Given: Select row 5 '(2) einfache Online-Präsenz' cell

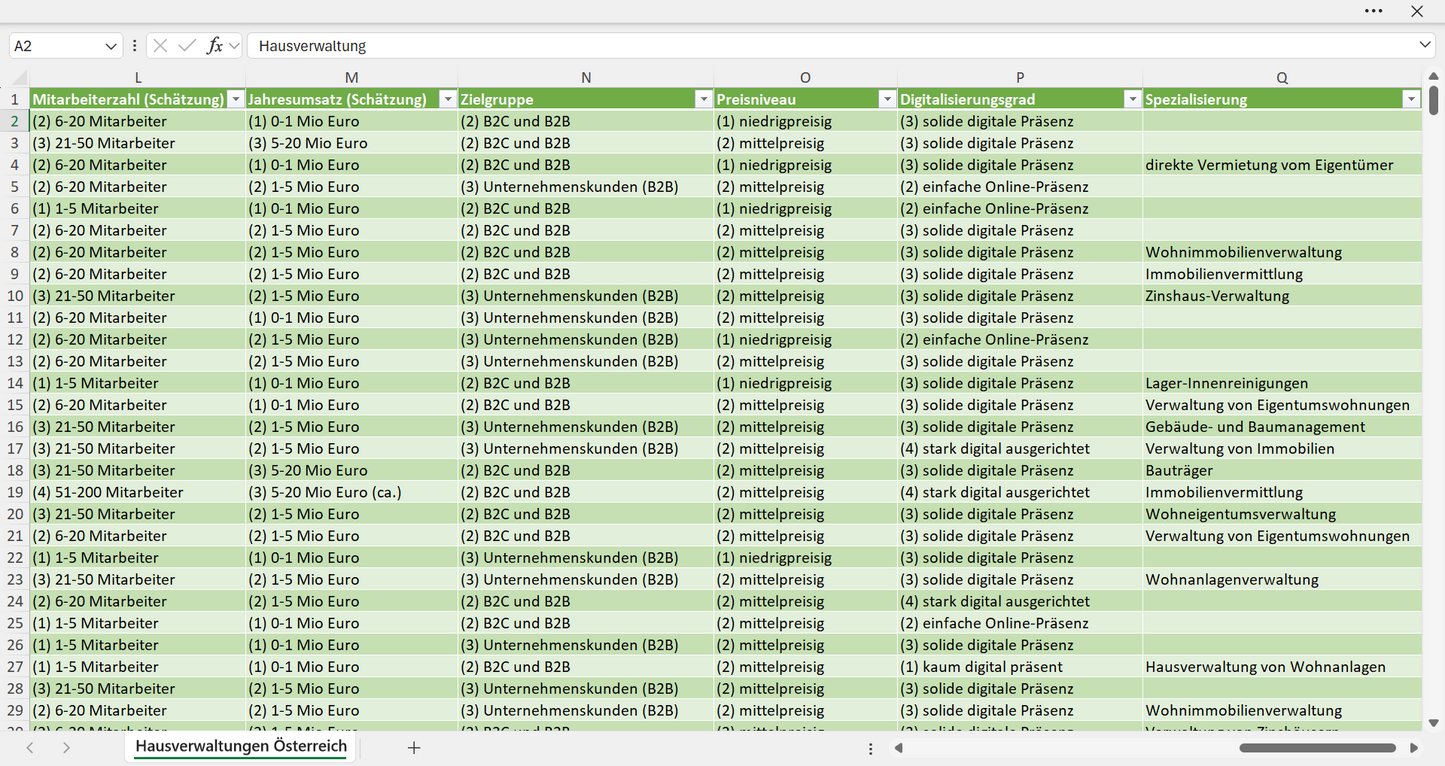Looking at the screenshot, I should 1020,187.
